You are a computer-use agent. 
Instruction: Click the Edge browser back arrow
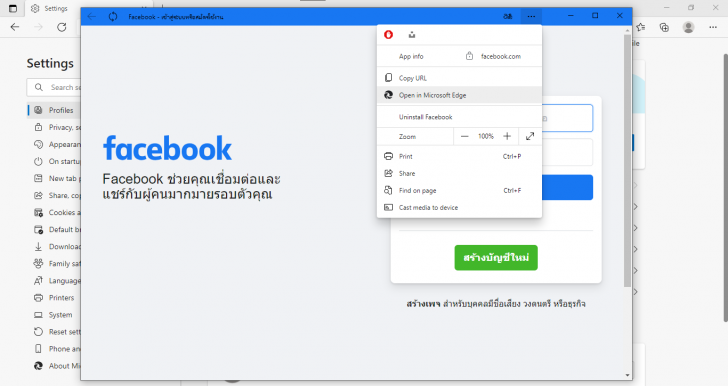pos(15,27)
